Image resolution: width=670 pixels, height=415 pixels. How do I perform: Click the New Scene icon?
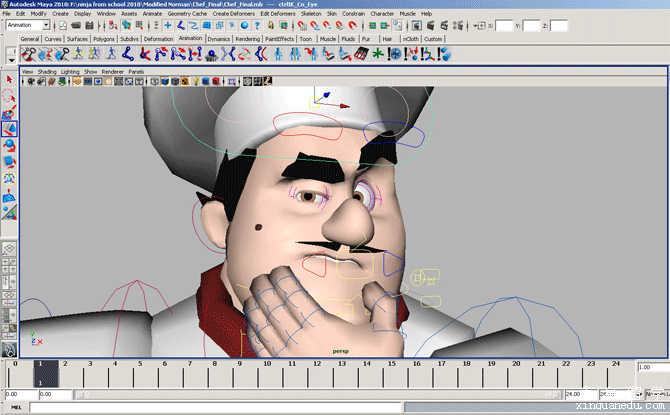click(x=63, y=26)
